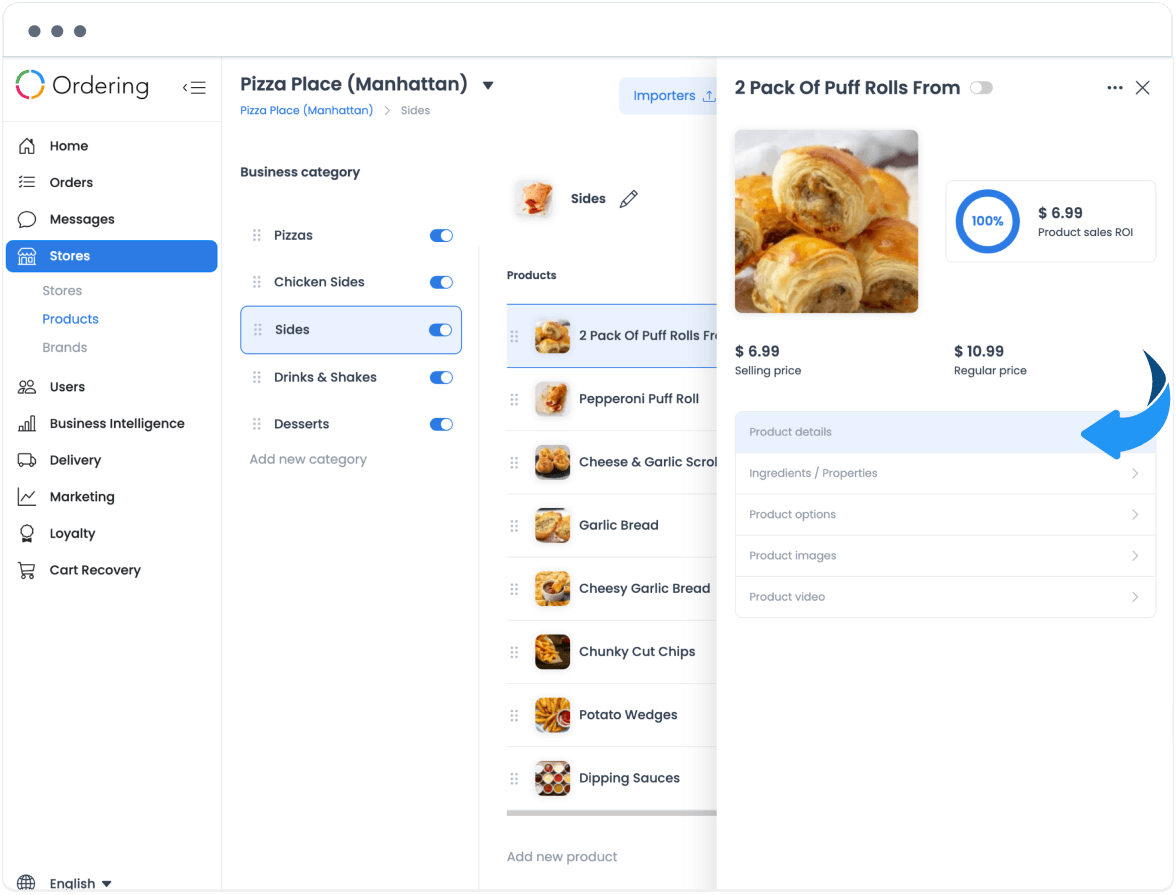The width and height of the screenshot is (1176, 895).
Task: Click the puff rolls product photo
Action: [826, 221]
